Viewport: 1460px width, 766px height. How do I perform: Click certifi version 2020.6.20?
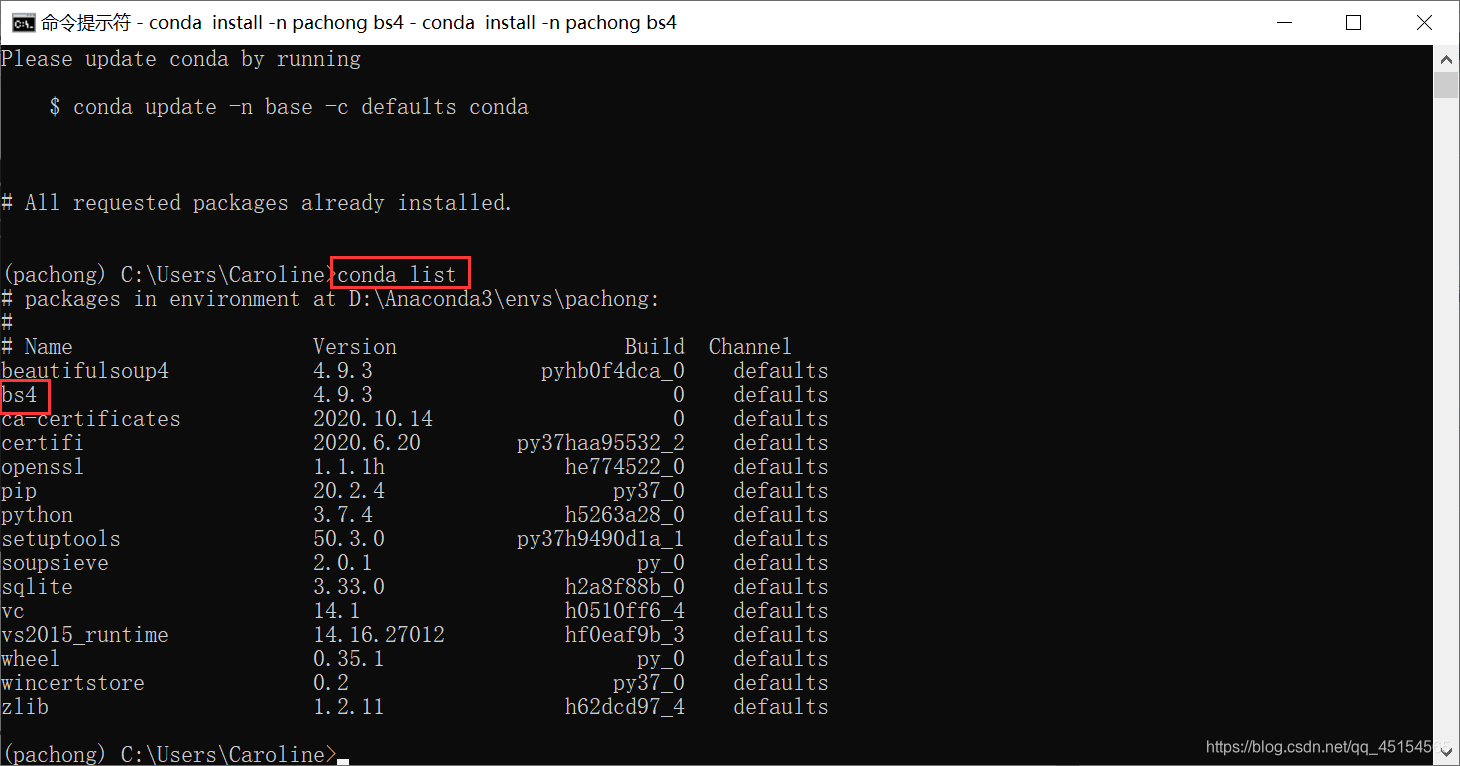(x=367, y=443)
